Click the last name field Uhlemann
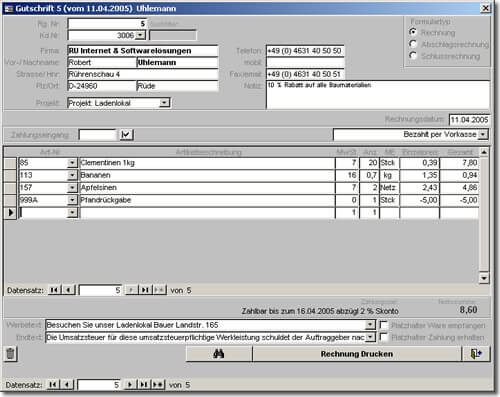 [x=177, y=62]
